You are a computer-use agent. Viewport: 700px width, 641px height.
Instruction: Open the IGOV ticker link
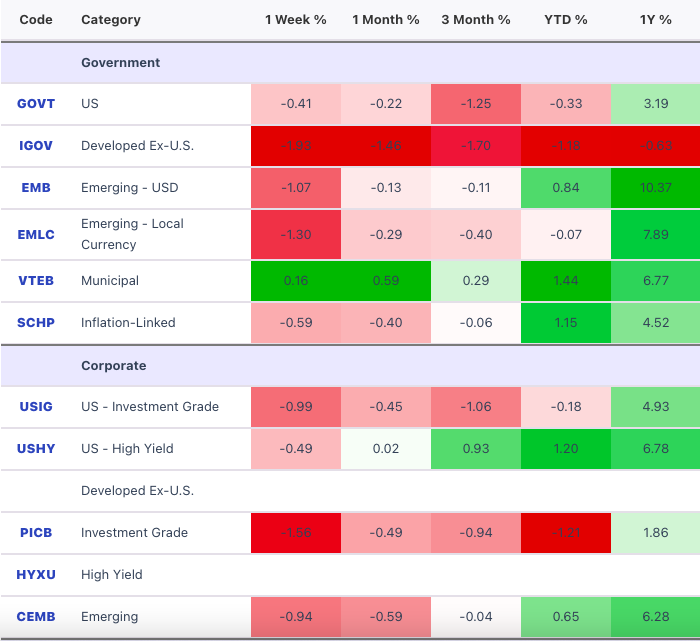tap(36, 146)
